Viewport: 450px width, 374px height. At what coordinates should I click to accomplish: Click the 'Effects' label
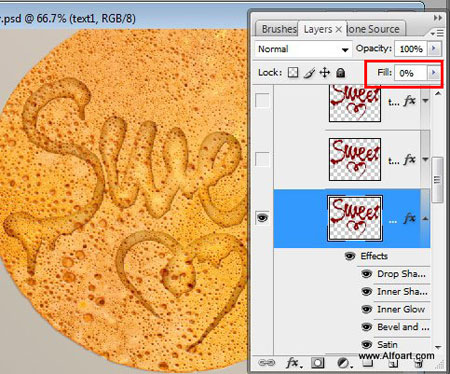tap(374, 256)
